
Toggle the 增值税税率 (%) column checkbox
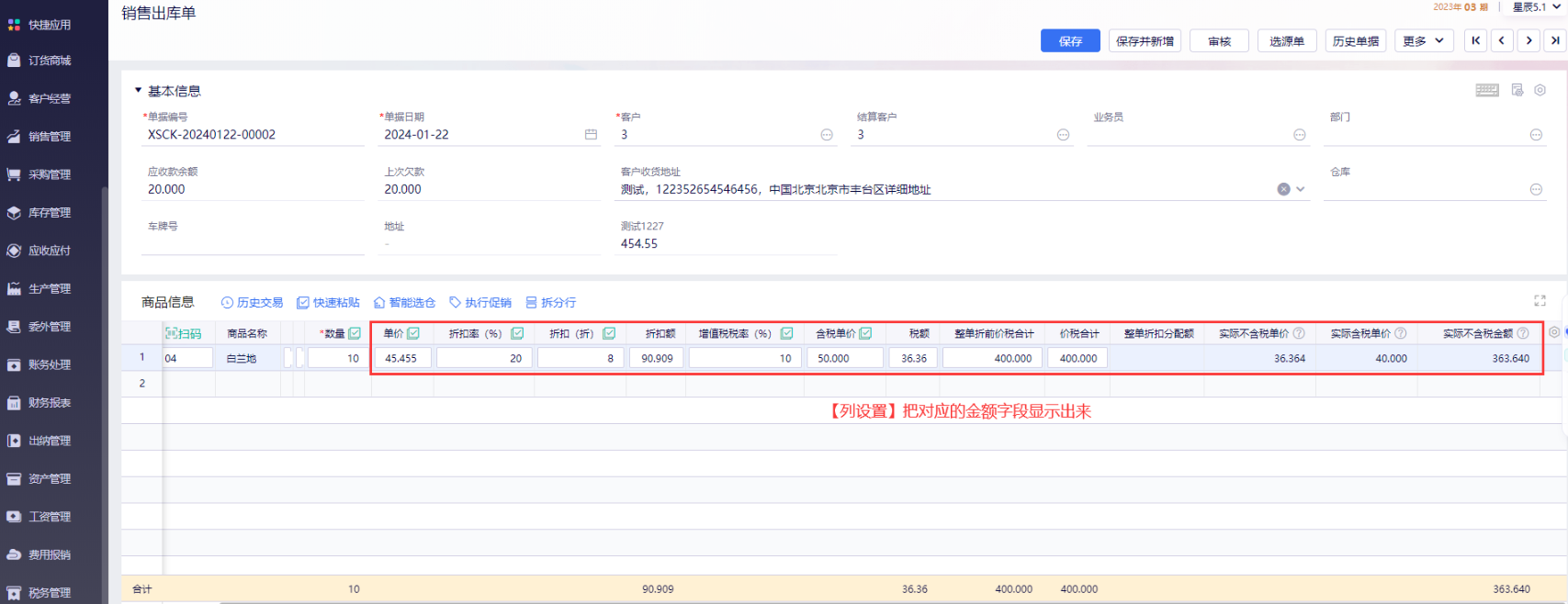pos(786,333)
